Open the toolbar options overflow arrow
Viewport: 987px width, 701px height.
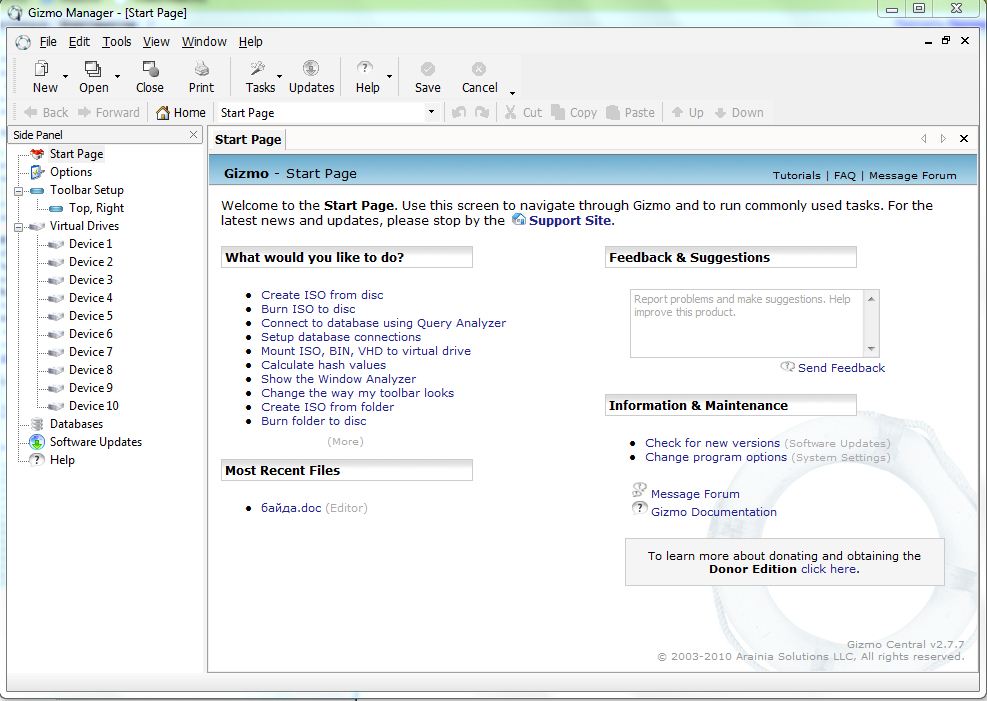[512, 93]
